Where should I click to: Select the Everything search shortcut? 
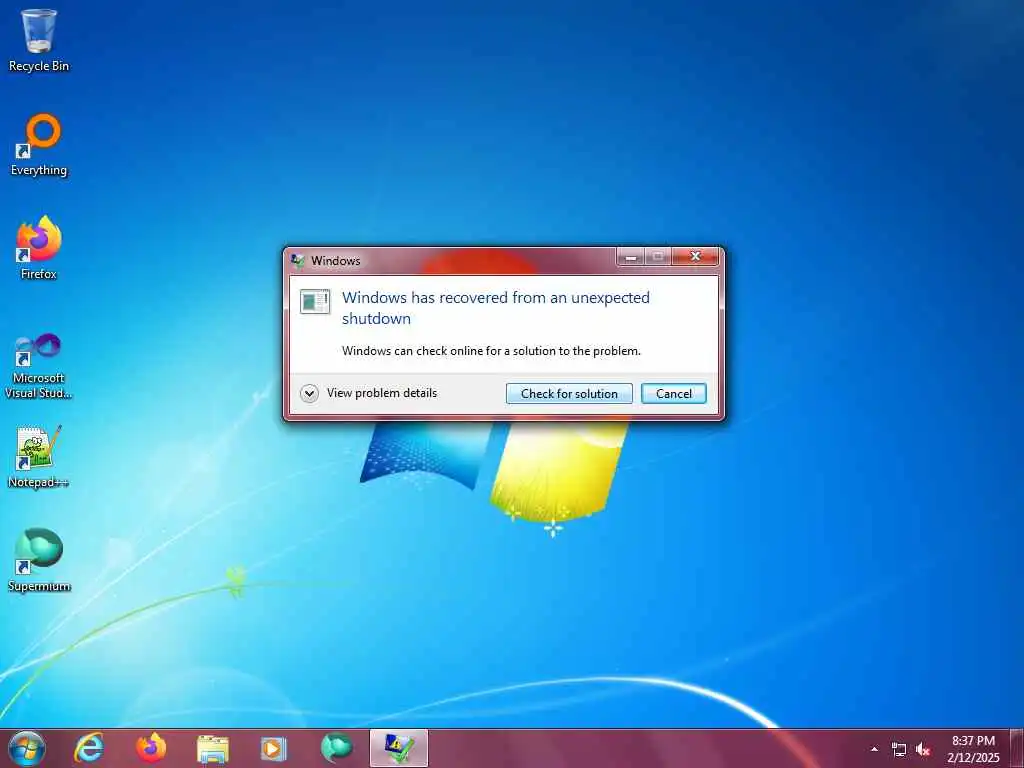click(39, 145)
